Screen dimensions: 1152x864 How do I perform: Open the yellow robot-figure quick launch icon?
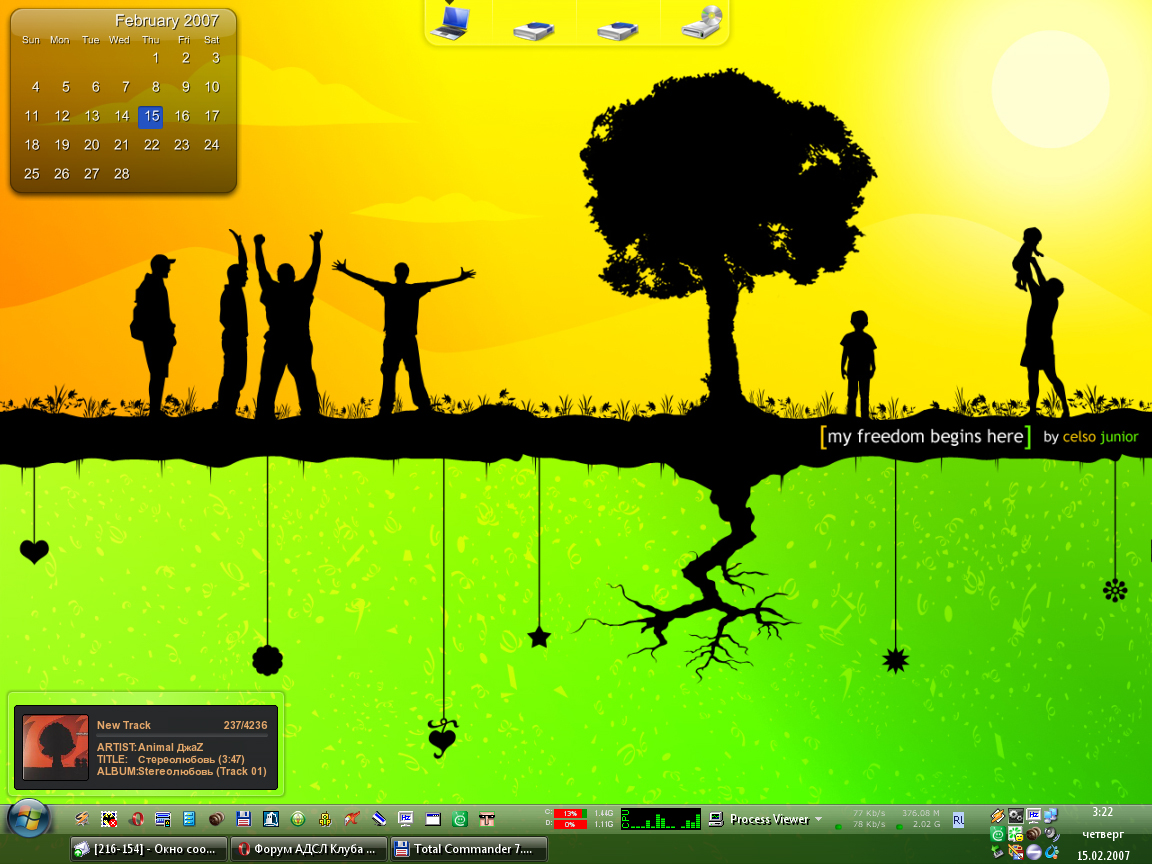coord(325,818)
